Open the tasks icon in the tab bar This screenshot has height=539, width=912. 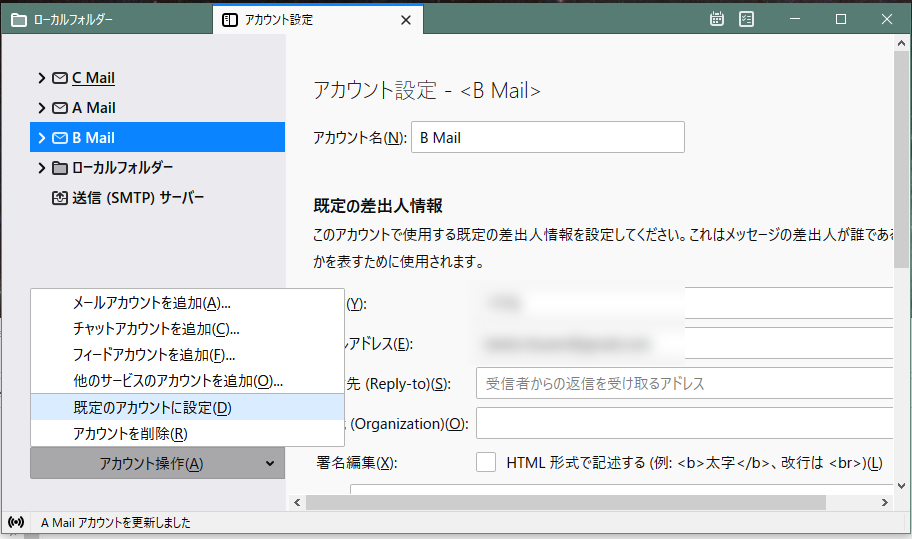(746, 19)
